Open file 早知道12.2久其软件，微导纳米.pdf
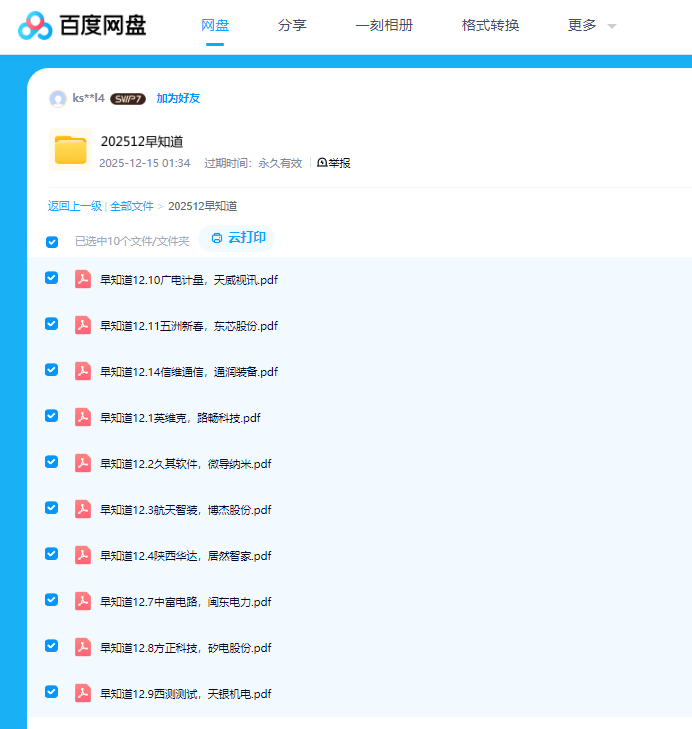Viewport: 692px width, 729px height. pos(186,464)
